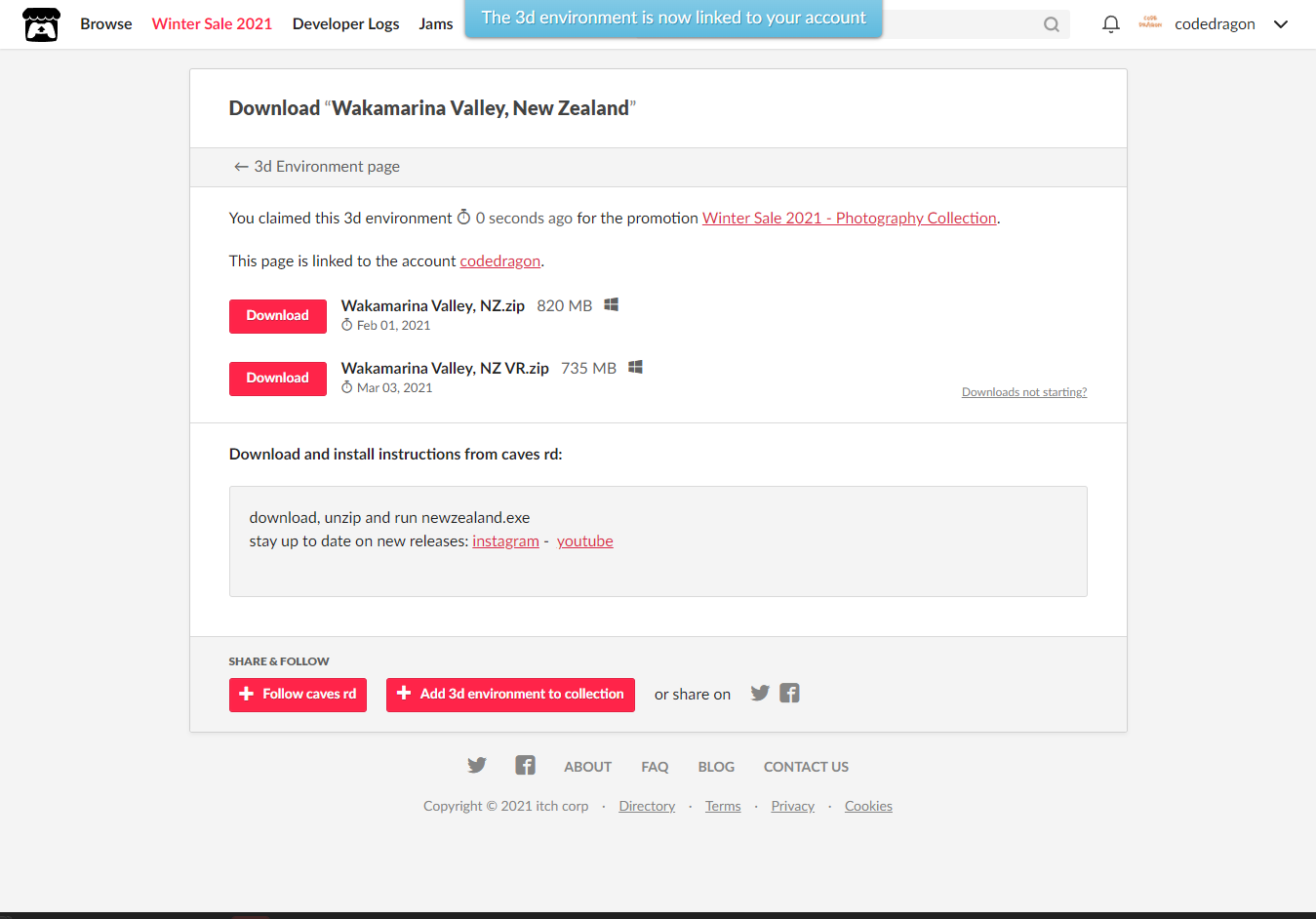Click the 'Wakamarina Valley, NZ.zip' file name

point(433,305)
